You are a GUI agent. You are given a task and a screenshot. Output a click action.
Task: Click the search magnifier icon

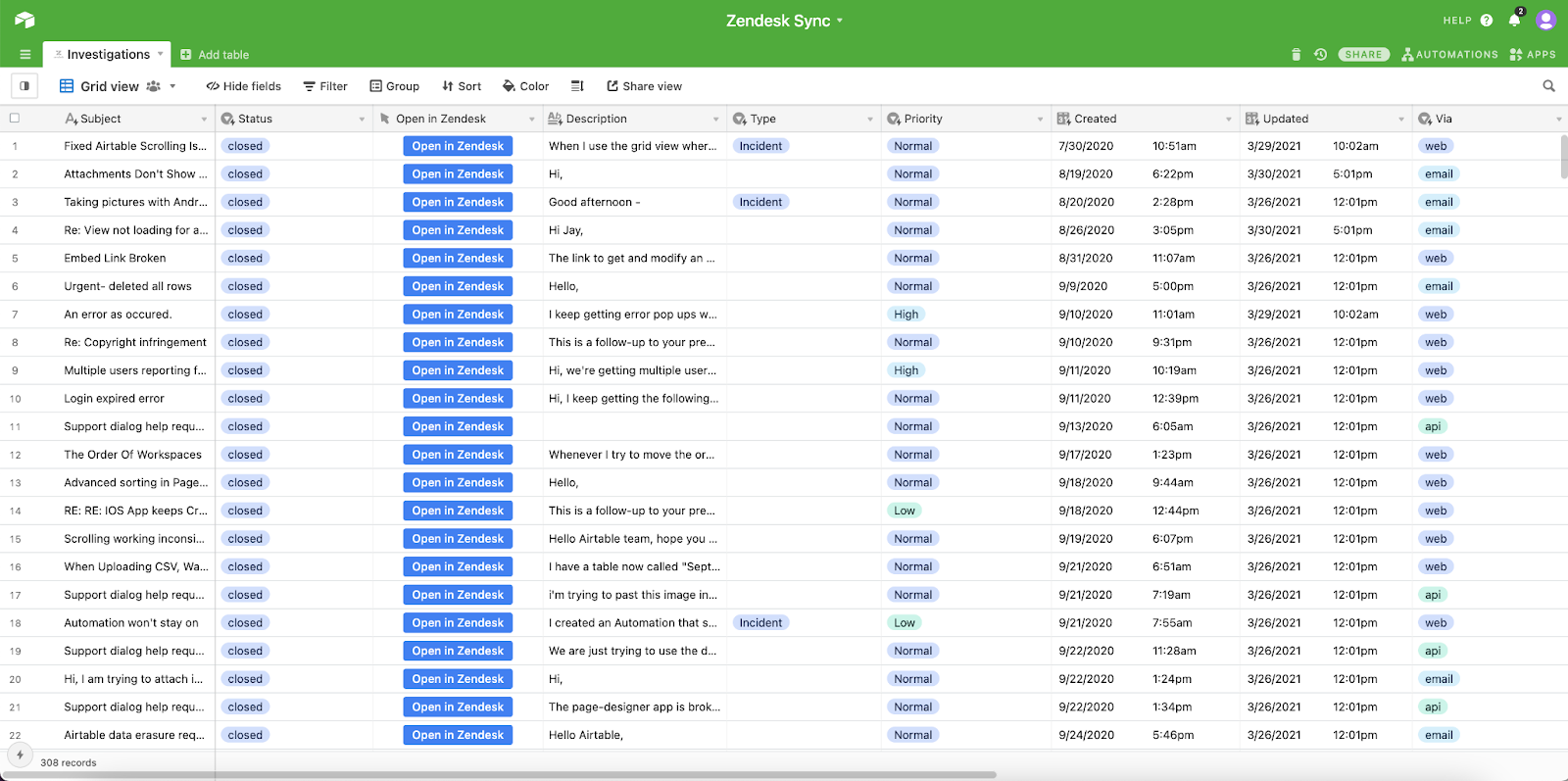pos(1549,86)
